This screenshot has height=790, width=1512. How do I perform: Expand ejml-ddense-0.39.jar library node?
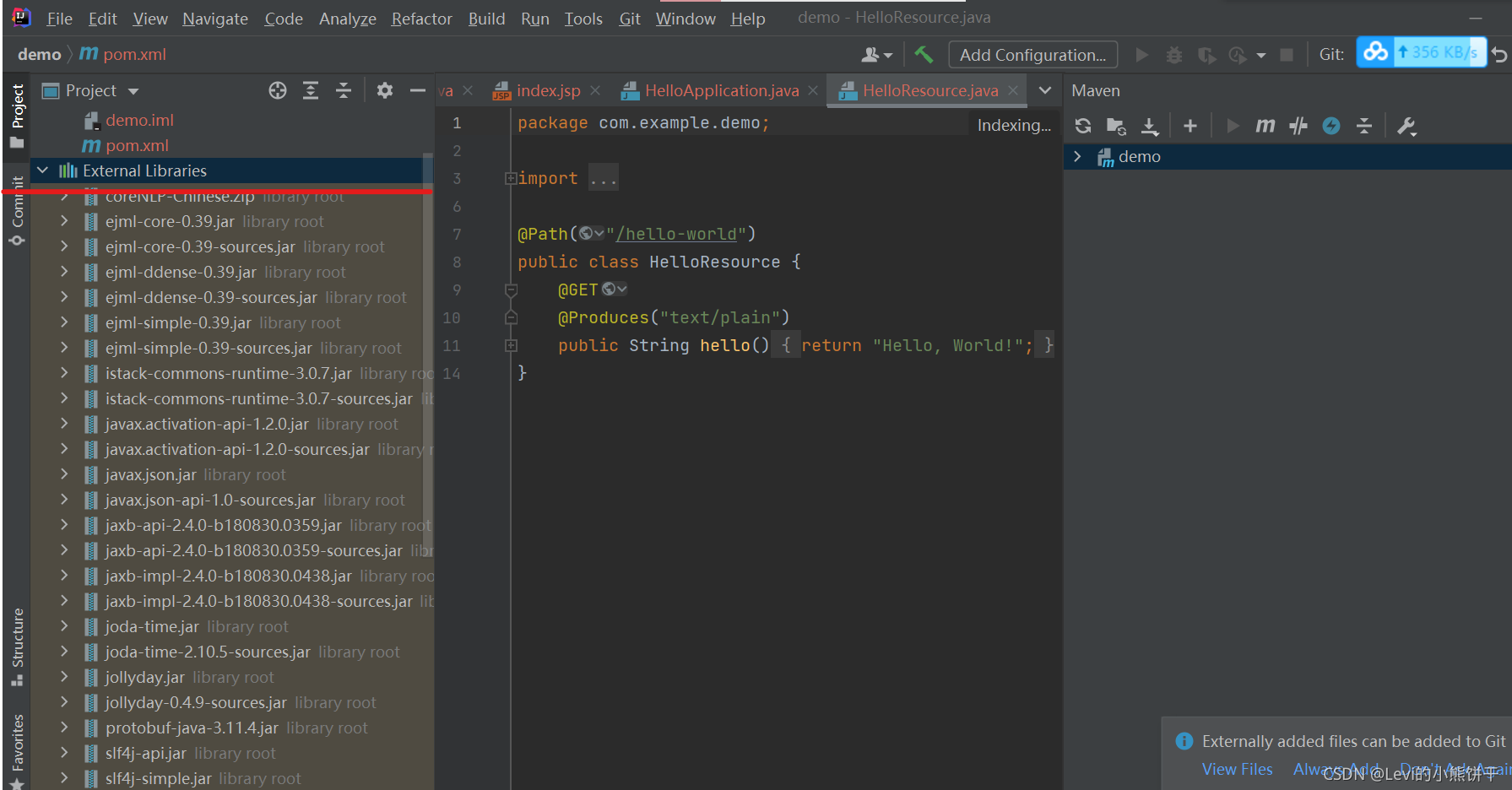(x=64, y=272)
